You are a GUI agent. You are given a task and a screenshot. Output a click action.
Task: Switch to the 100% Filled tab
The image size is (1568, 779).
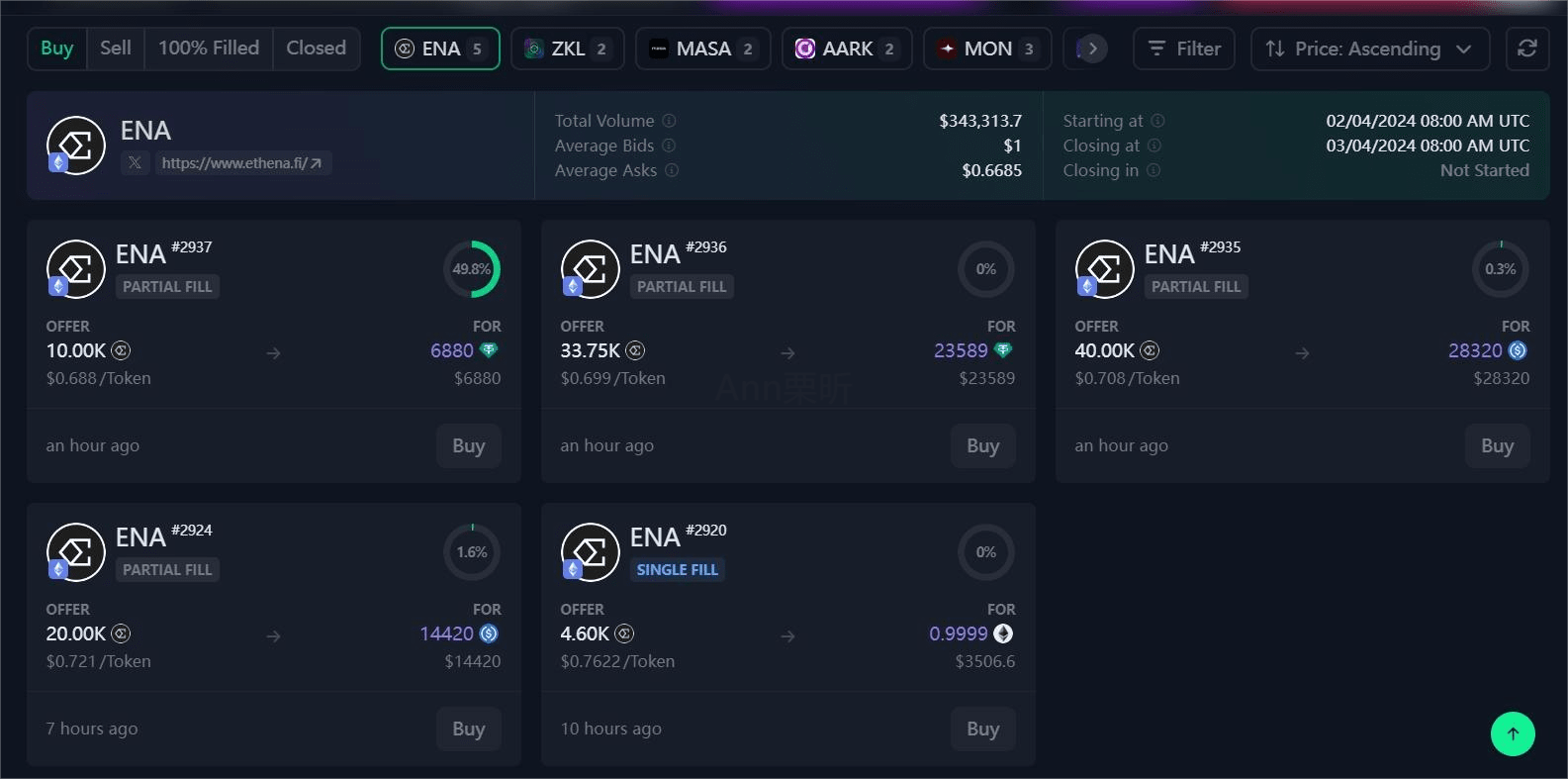point(208,48)
